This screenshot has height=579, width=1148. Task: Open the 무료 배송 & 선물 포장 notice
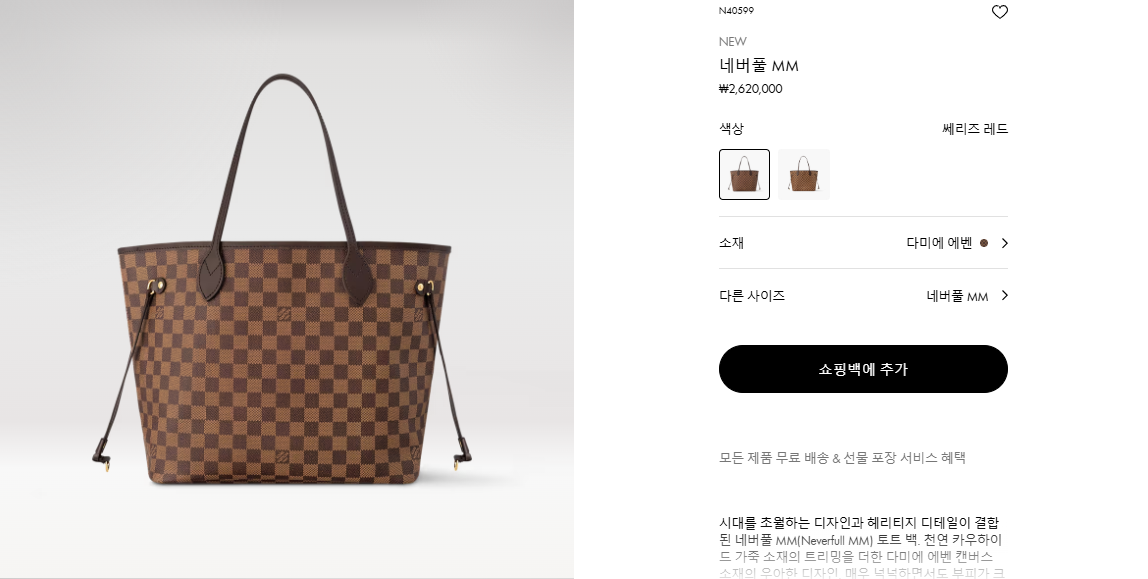[x=842, y=457]
